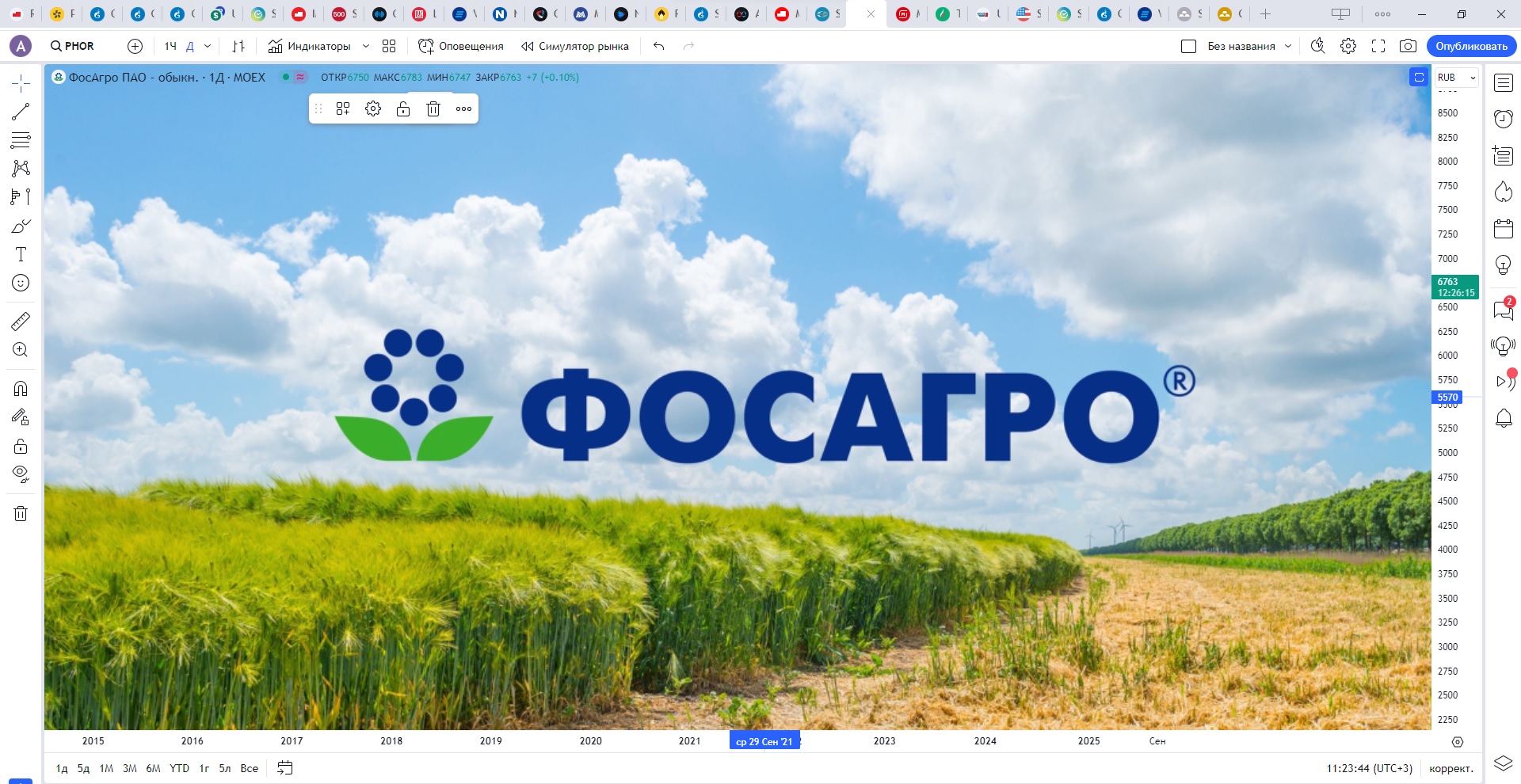The image size is (1521, 784).
Task: Hide all drawings with the eye icon
Action: [x=21, y=474]
